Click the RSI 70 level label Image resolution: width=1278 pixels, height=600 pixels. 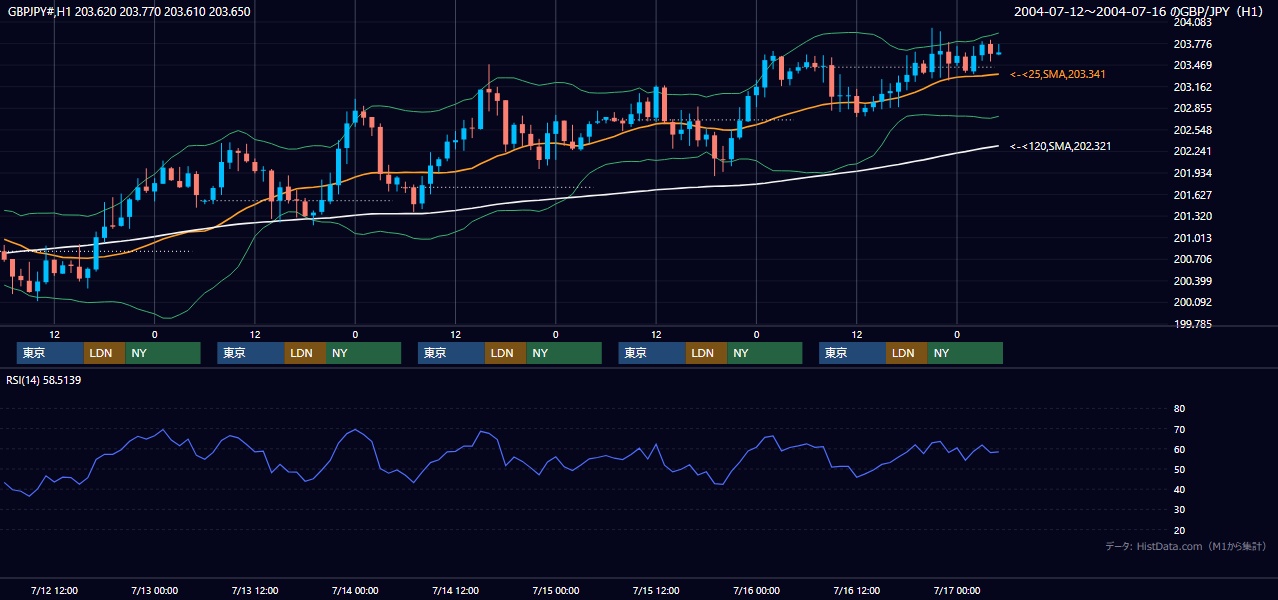[1179, 429]
